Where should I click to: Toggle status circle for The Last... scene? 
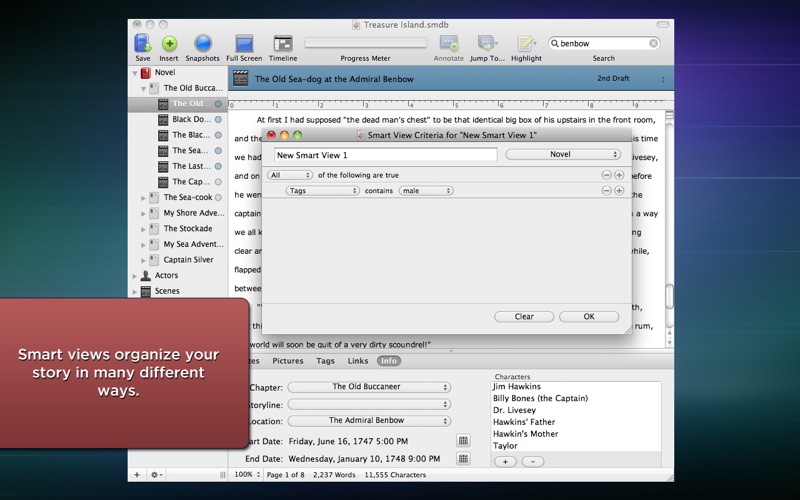click(x=218, y=166)
